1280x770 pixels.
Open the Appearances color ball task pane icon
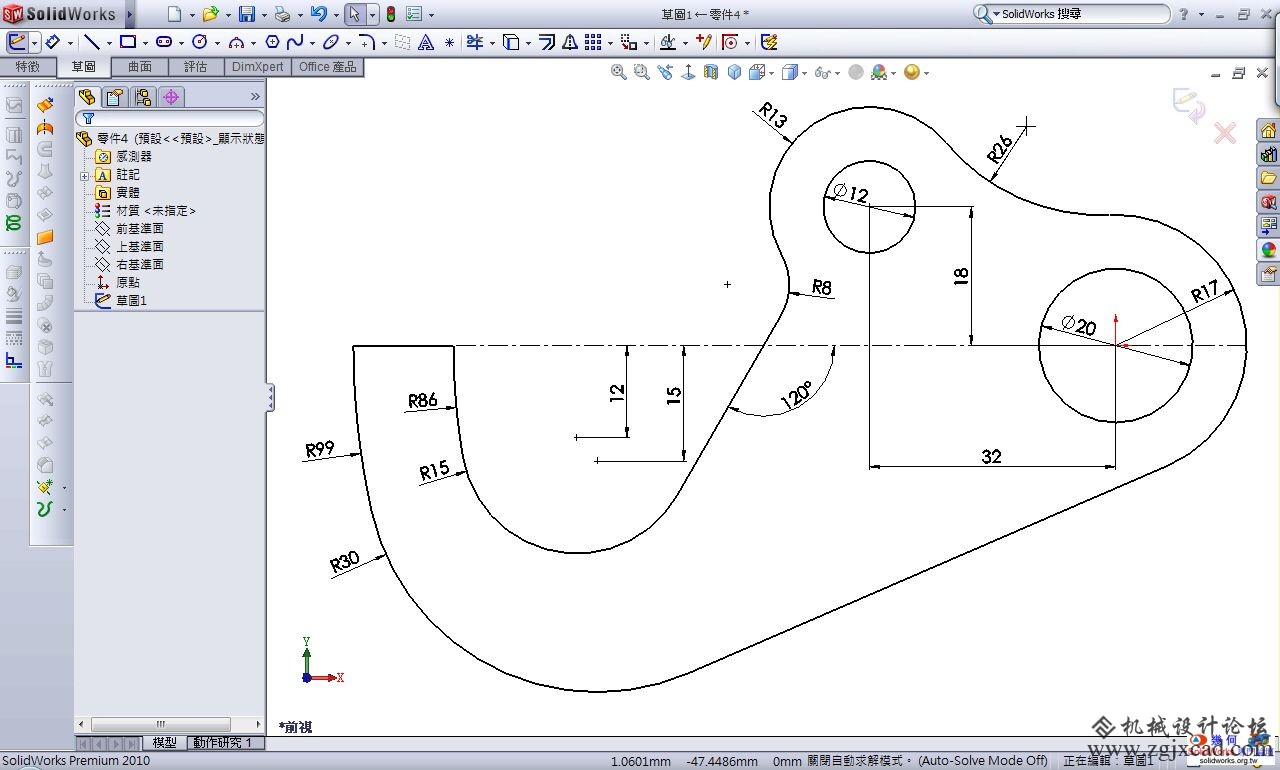[1269, 250]
